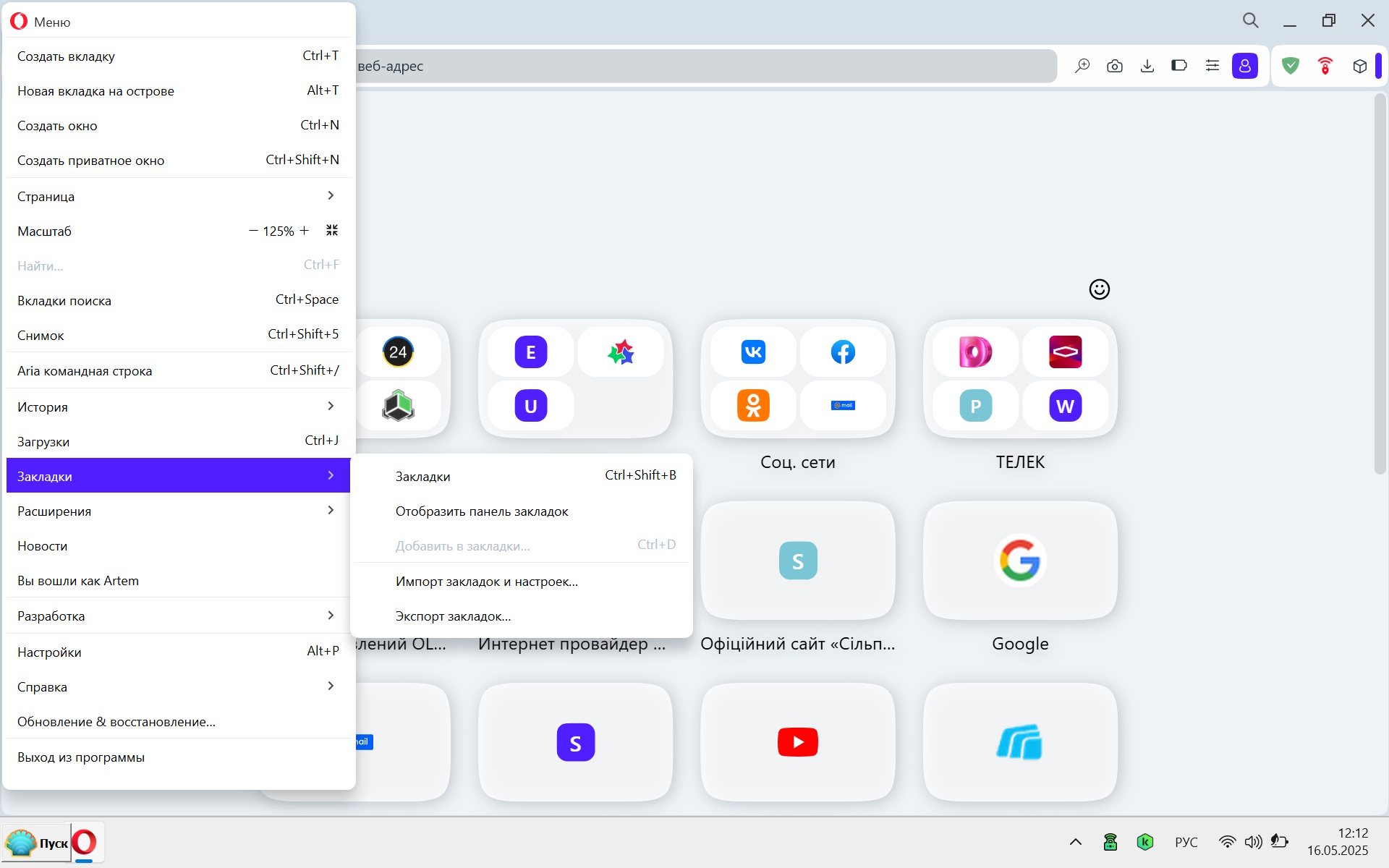
Task: Click the smiley face icon
Action: (1099, 289)
